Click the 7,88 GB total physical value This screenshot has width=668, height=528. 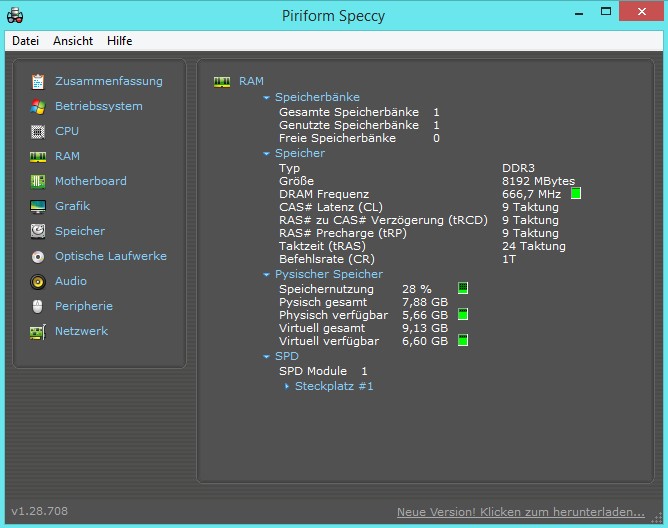pos(425,302)
